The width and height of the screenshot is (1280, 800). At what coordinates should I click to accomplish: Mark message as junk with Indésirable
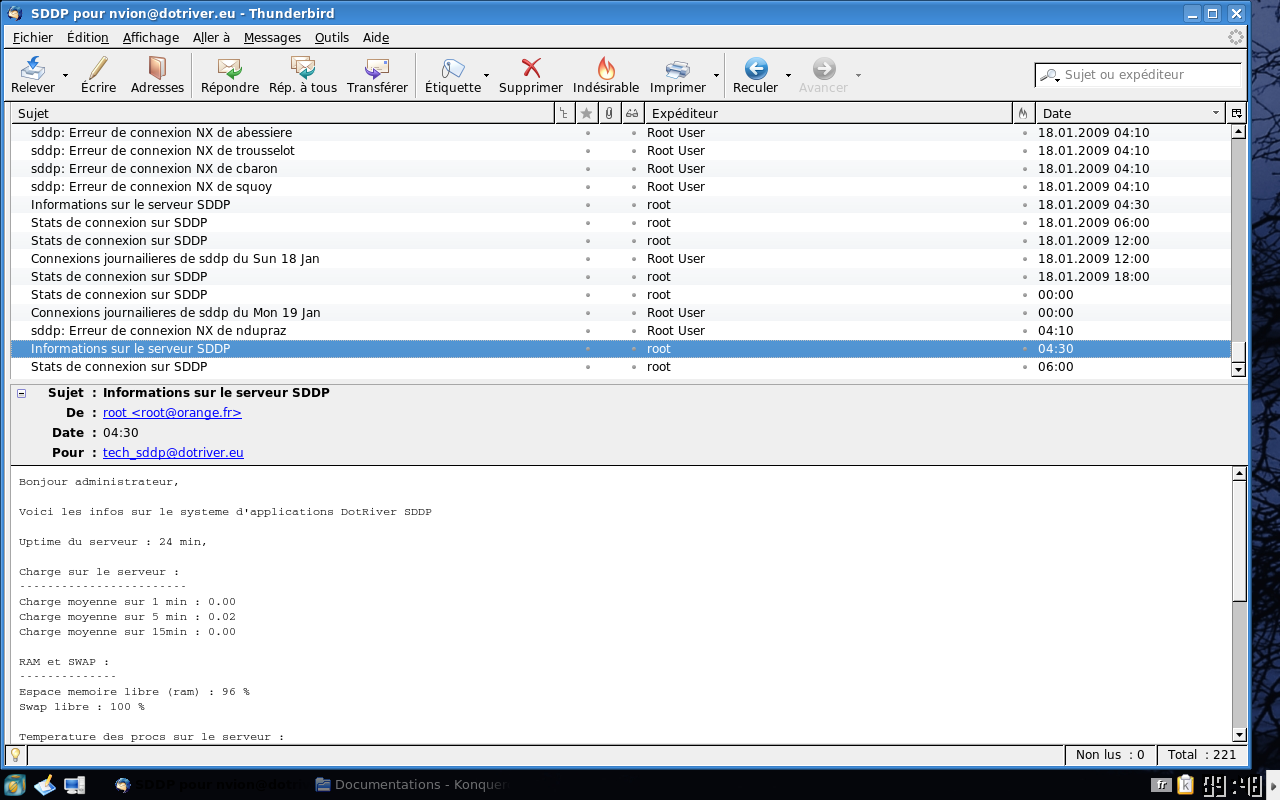606,69
